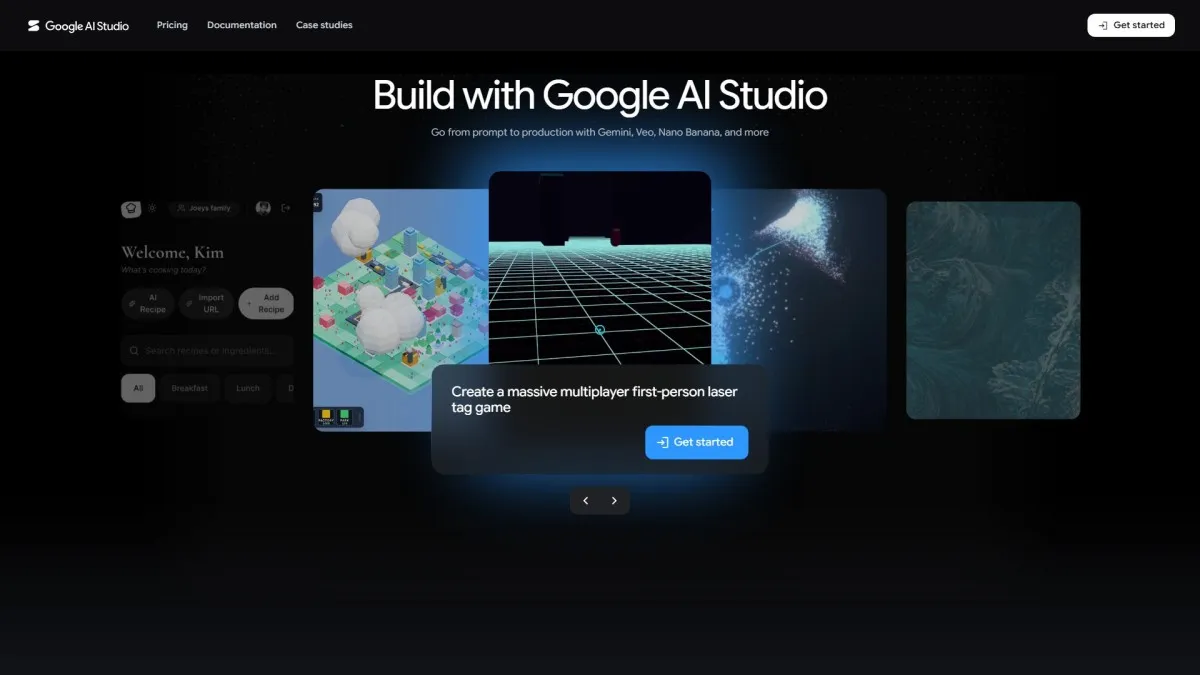Click the logout icon in recipe app

tap(286, 208)
